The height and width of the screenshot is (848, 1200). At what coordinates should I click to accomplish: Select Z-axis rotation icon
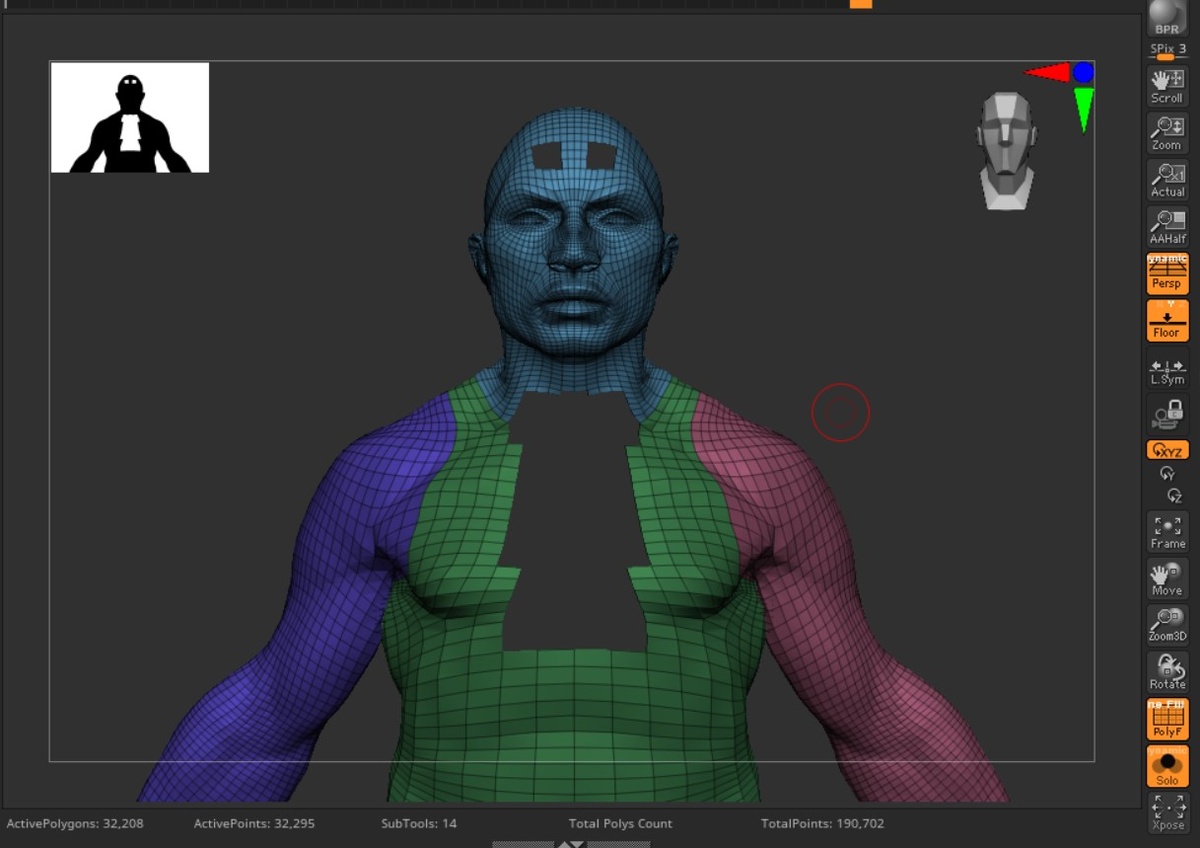(x=1174, y=495)
